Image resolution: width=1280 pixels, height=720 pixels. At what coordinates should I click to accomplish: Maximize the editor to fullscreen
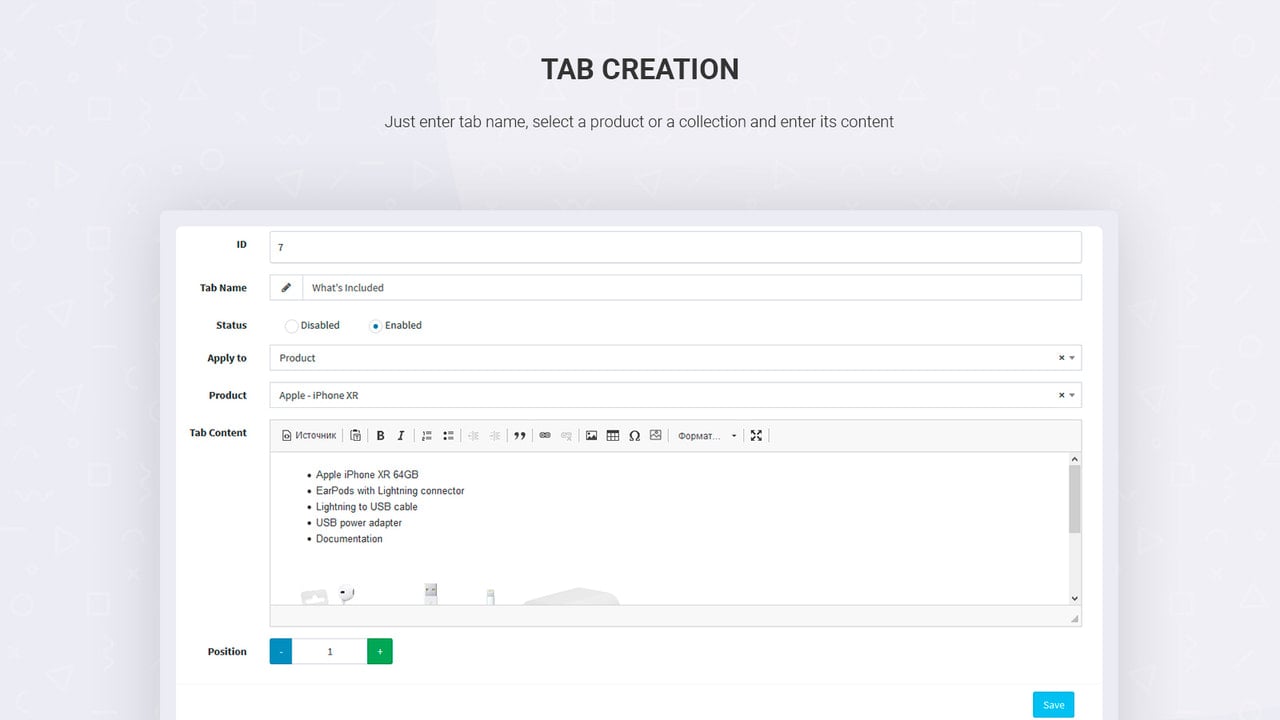(x=756, y=436)
